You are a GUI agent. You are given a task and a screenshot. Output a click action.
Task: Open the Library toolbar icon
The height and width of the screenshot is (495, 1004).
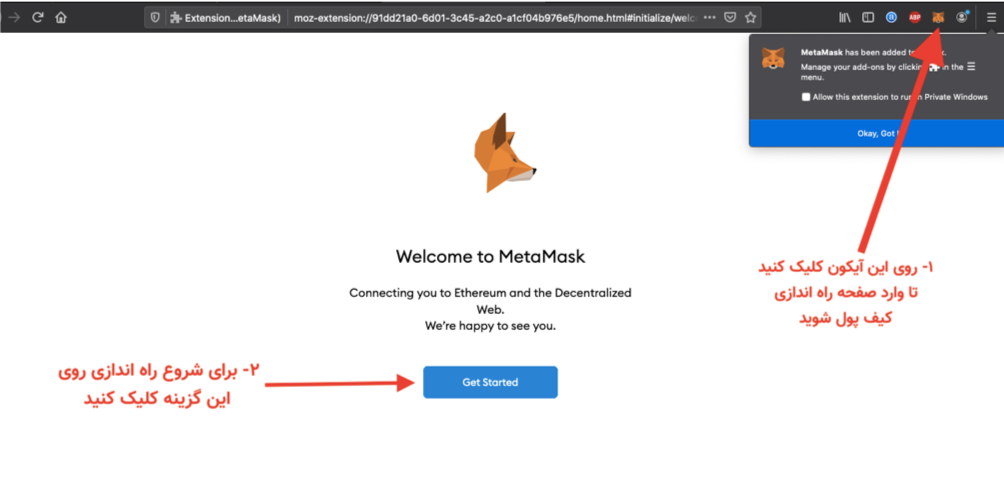(x=845, y=18)
